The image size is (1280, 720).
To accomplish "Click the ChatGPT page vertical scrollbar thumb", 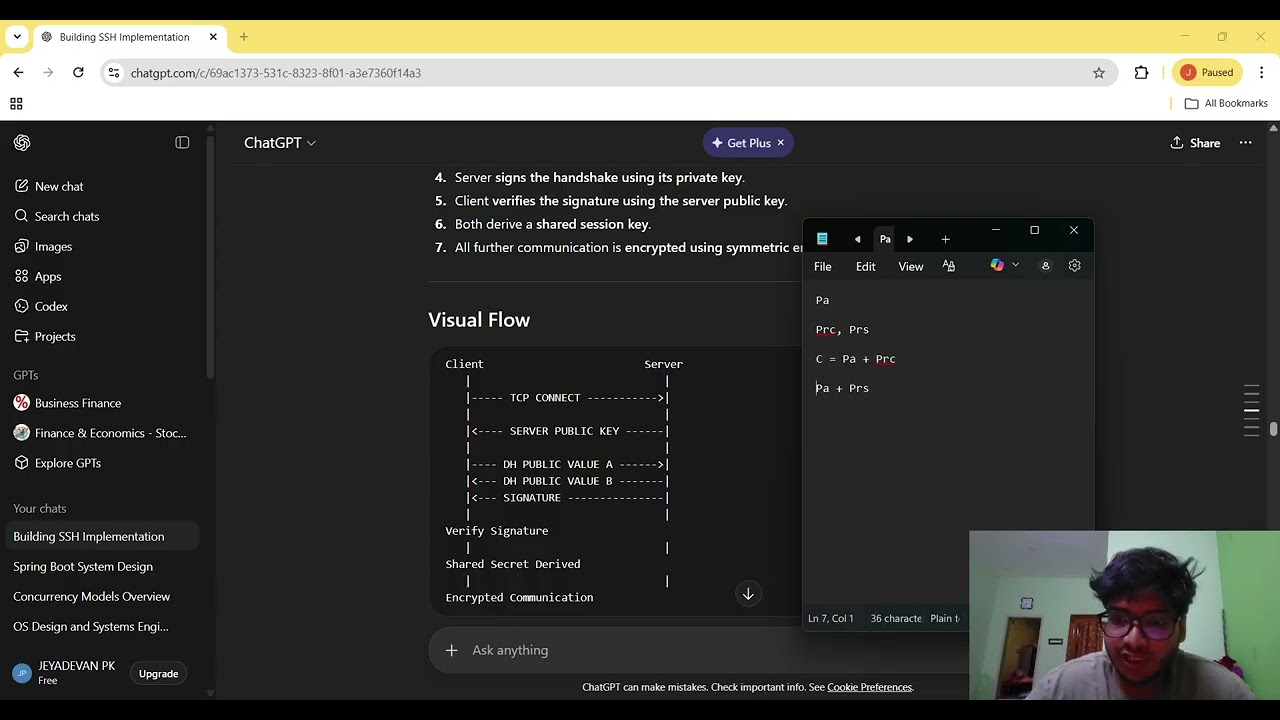I will click(x=1273, y=430).
